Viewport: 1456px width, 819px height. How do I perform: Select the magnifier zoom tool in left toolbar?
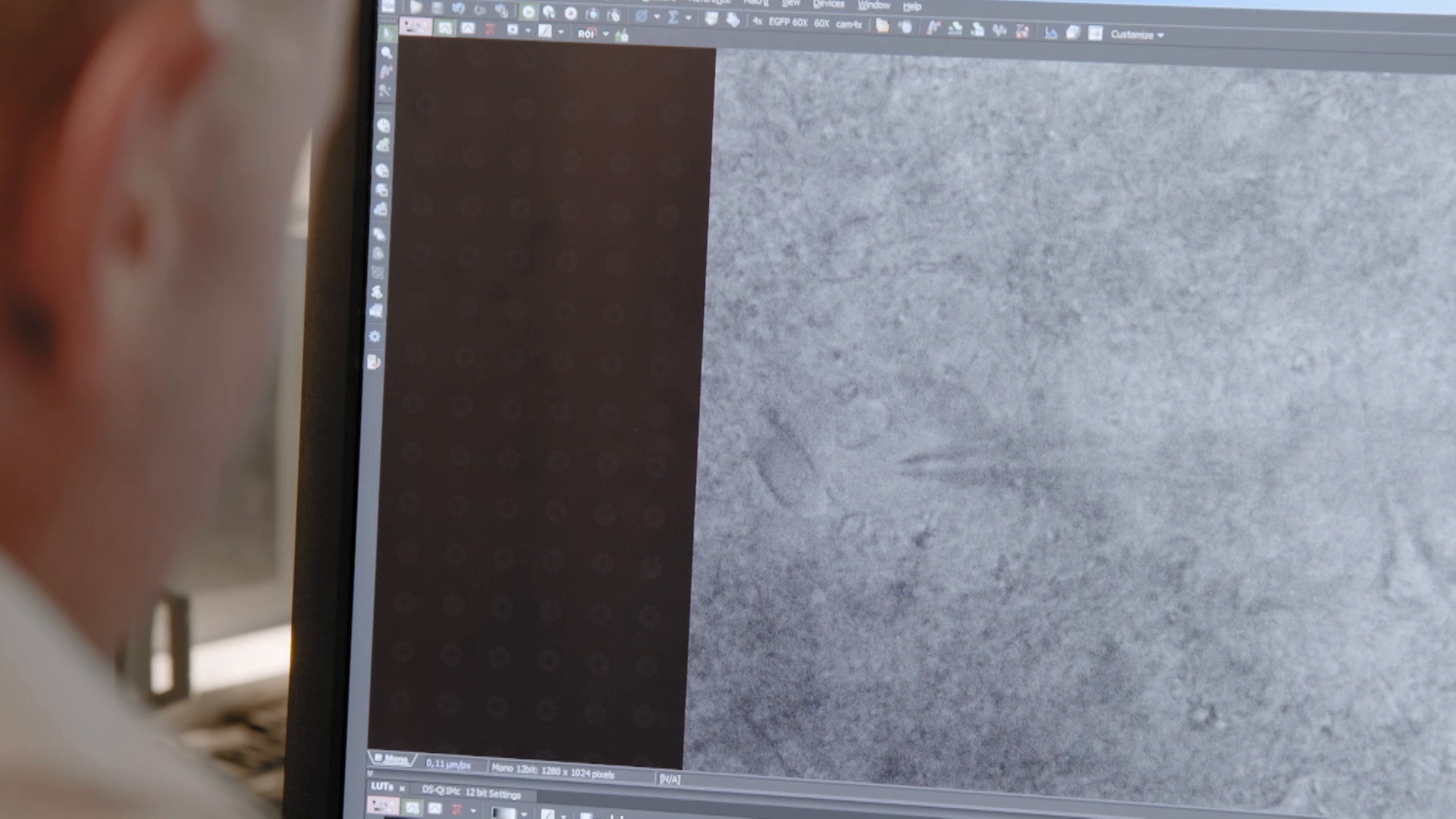[386, 52]
